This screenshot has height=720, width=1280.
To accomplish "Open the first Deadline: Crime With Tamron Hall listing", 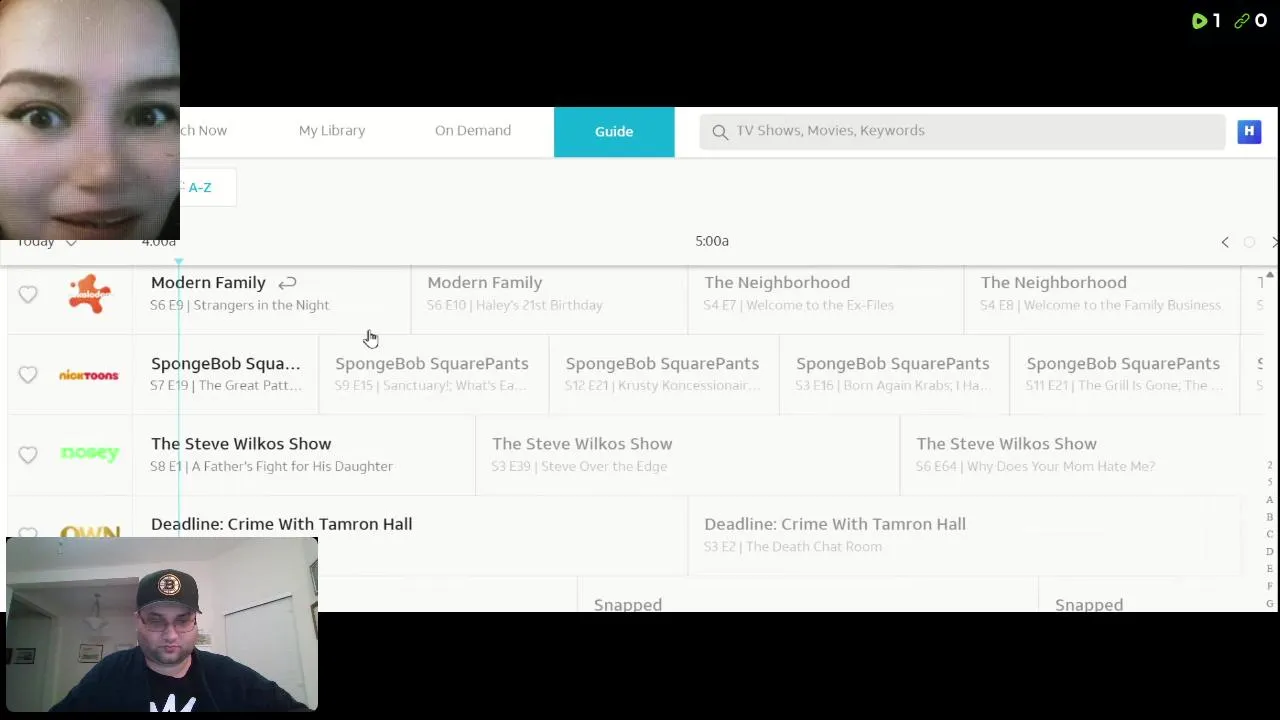I will click(x=410, y=534).
